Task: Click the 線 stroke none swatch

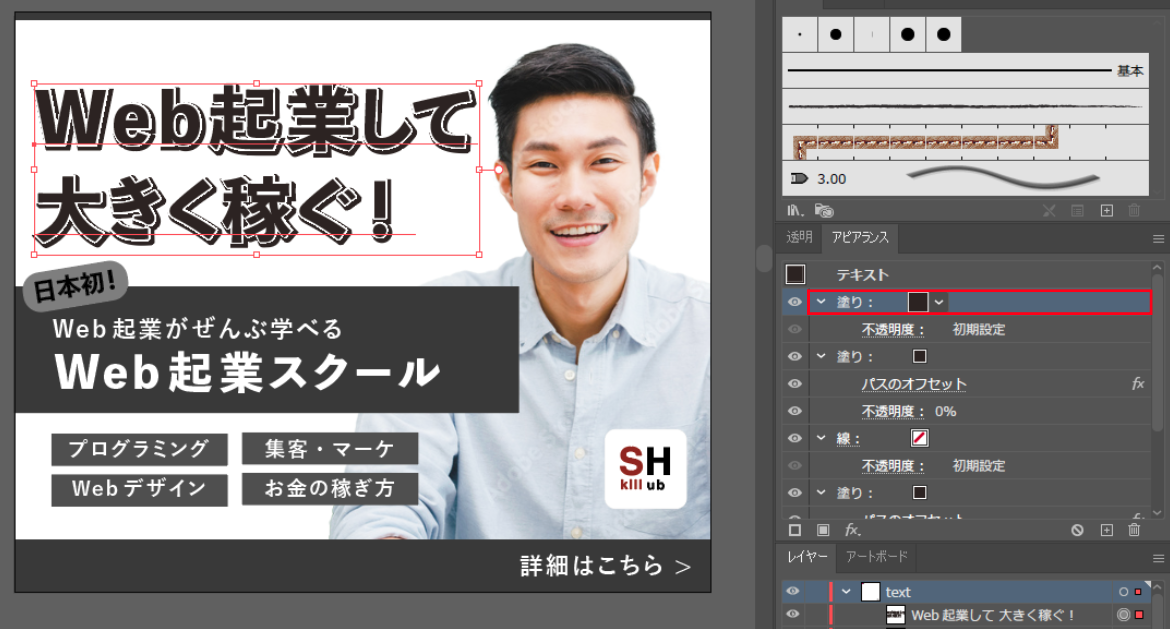Action: point(919,438)
